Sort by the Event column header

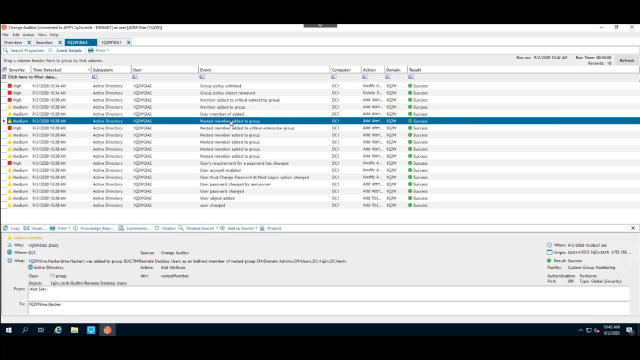tap(264, 70)
